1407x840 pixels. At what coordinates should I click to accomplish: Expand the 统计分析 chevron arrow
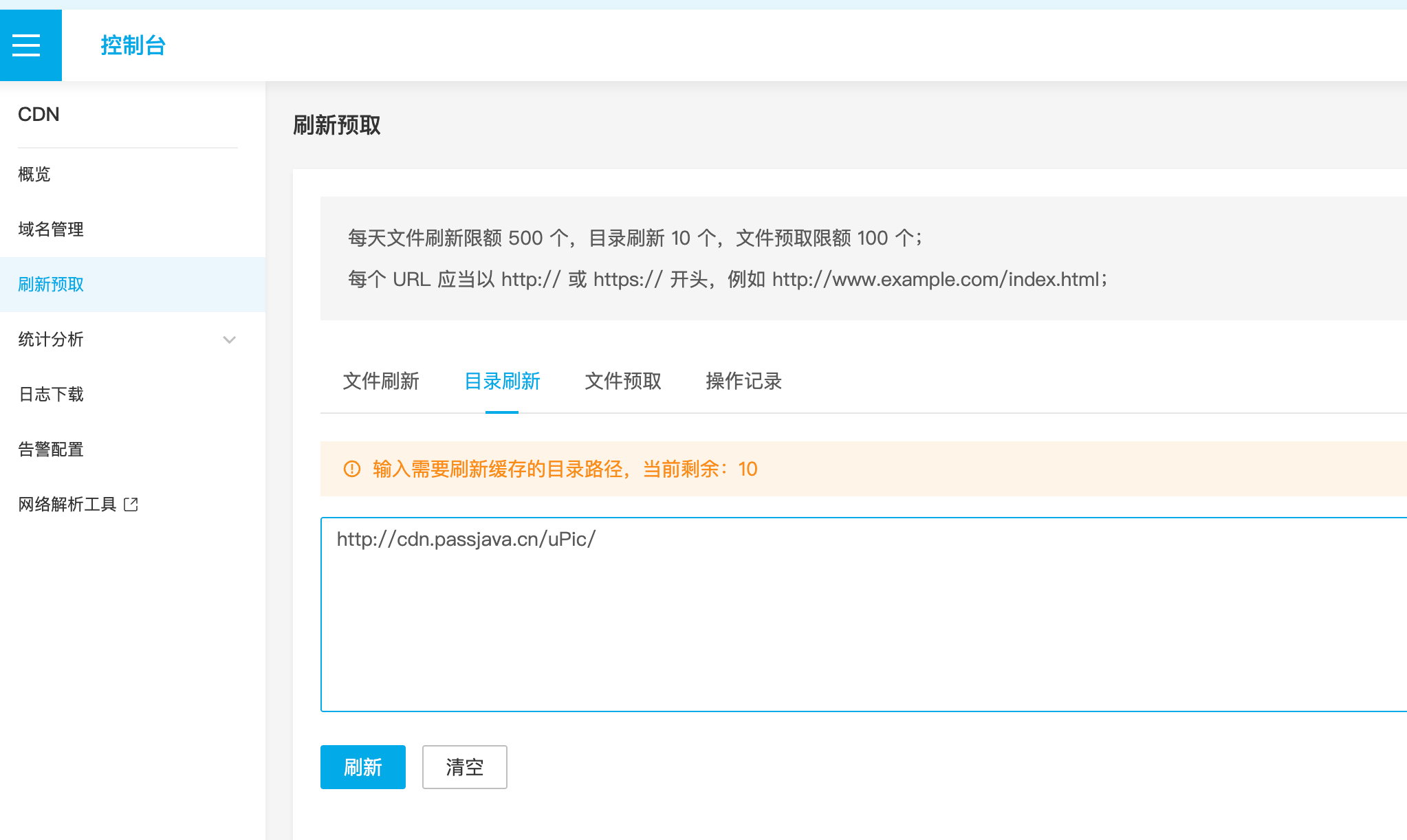pyautogui.click(x=230, y=340)
